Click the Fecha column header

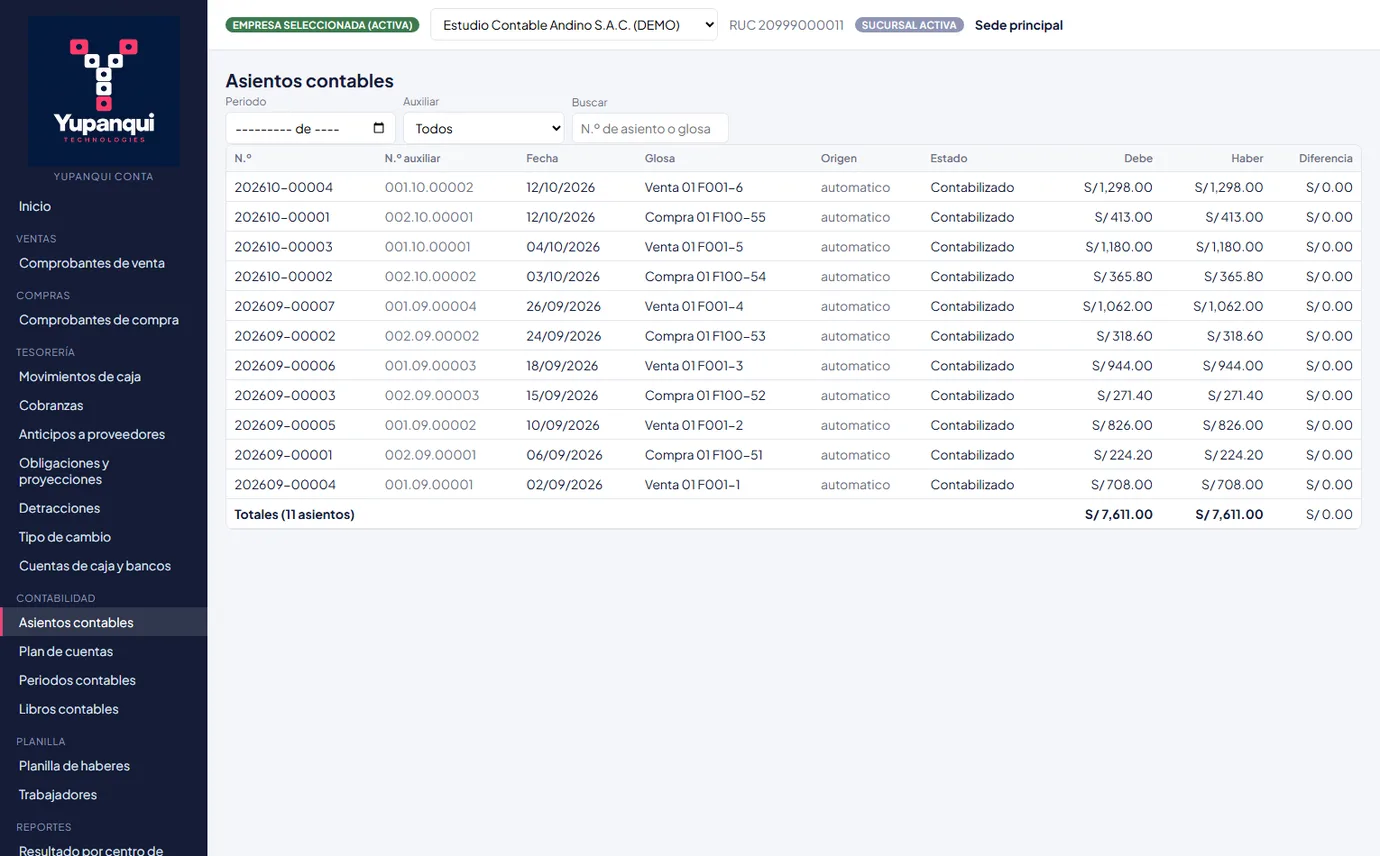click(542, 158)
